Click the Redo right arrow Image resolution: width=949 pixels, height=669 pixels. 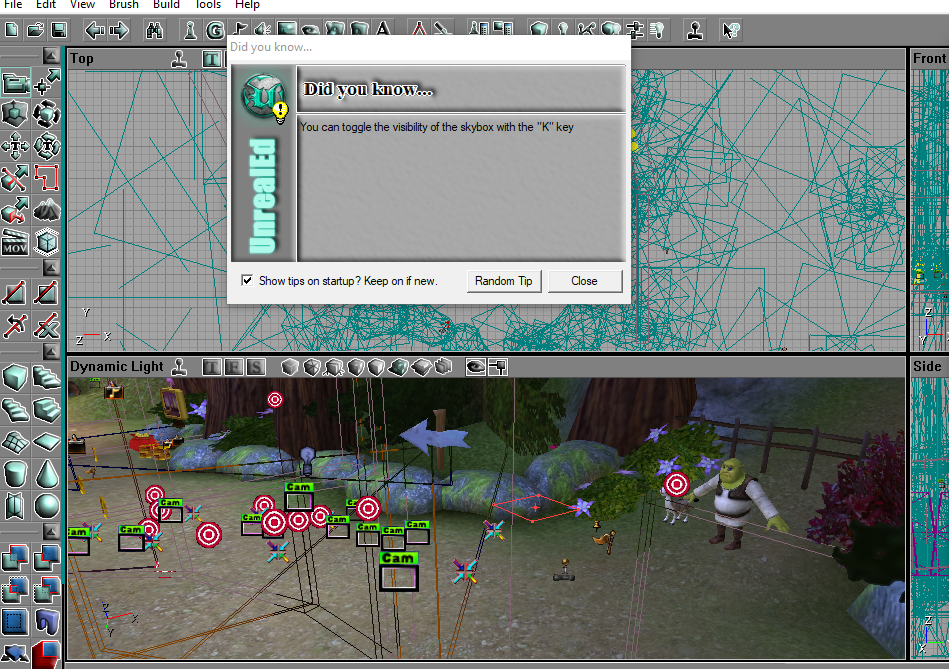pos(119,30)
